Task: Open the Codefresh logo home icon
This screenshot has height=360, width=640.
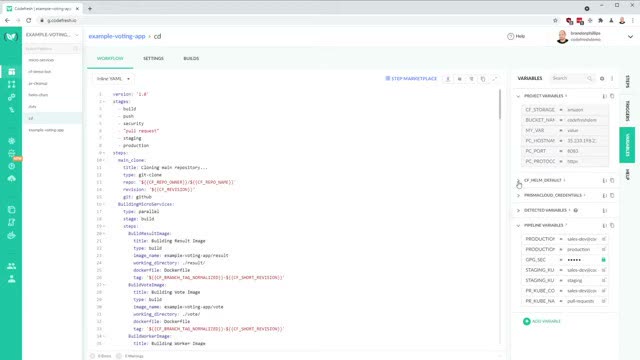Action: (x=11, y=37)
